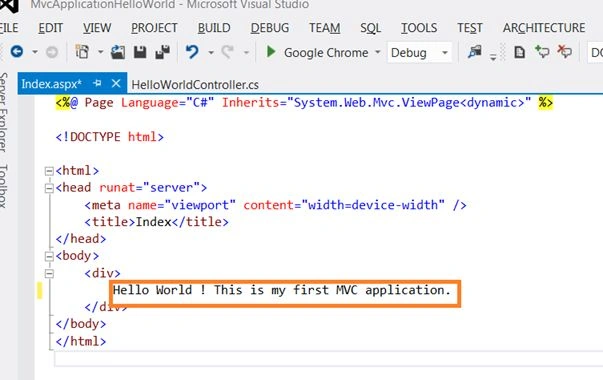Click the Page directive line text

[x=304, y=103]
